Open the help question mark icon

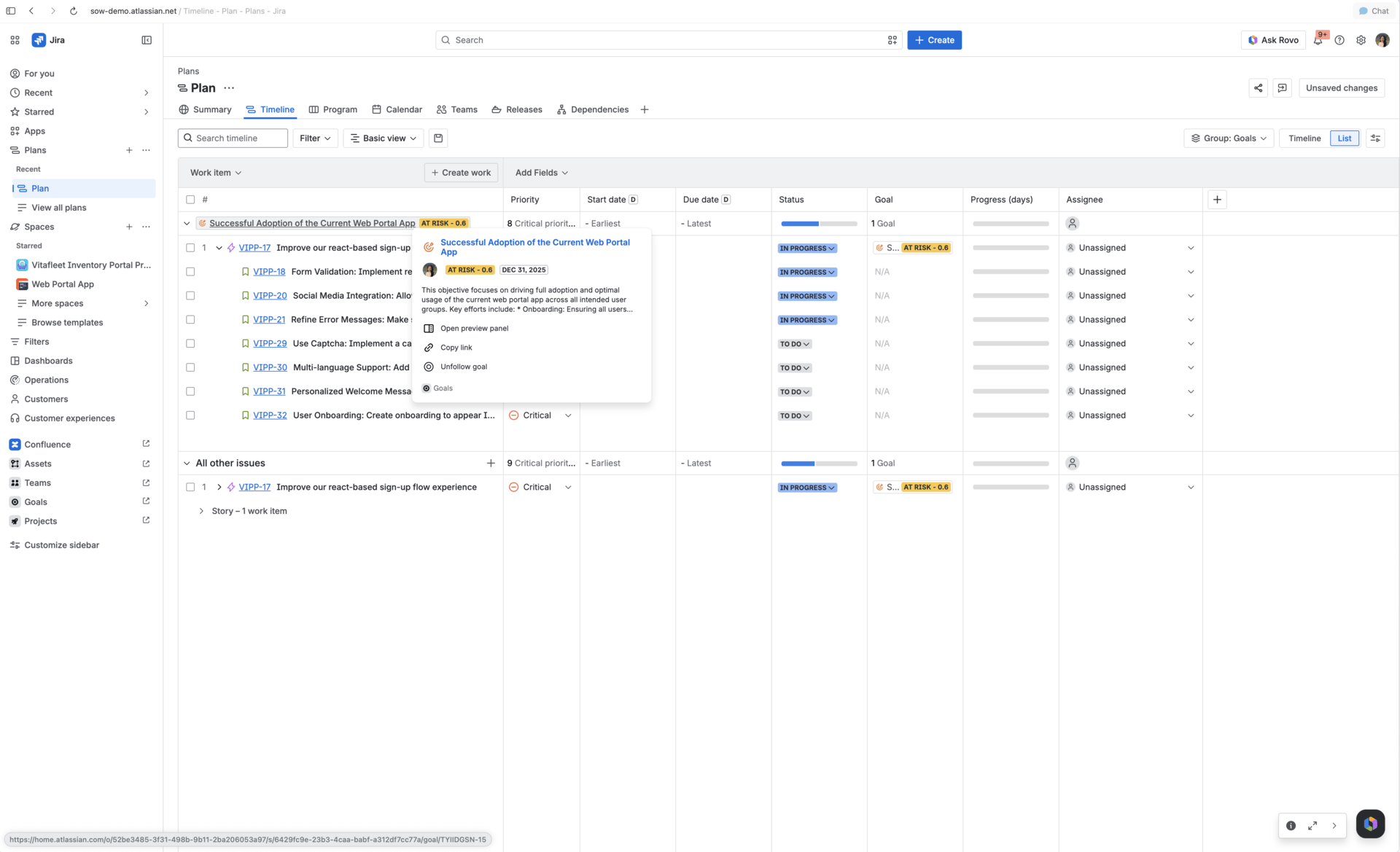click(x=1339, y=40)
